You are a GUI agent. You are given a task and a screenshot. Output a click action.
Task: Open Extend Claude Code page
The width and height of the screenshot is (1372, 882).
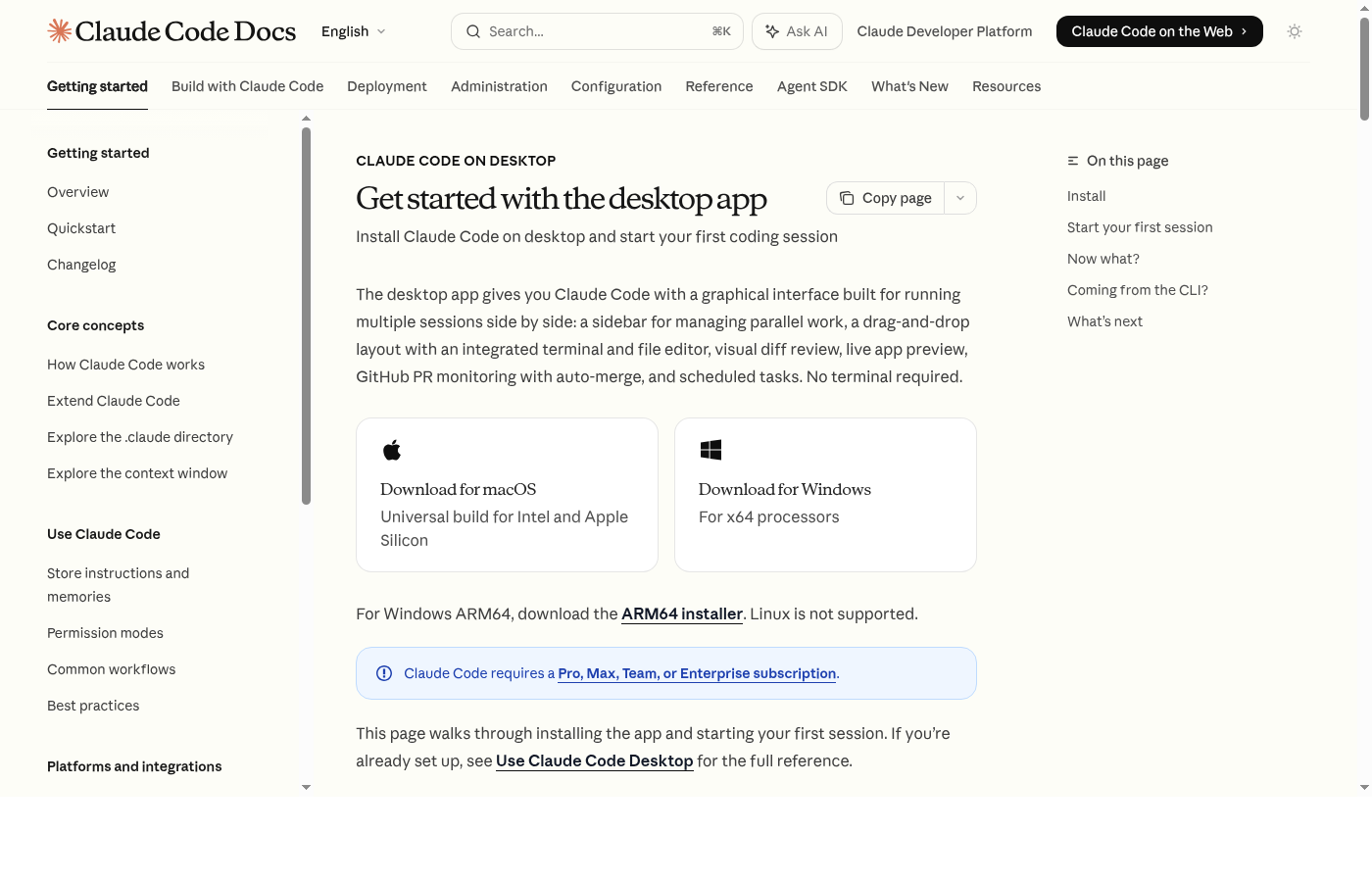114,401
